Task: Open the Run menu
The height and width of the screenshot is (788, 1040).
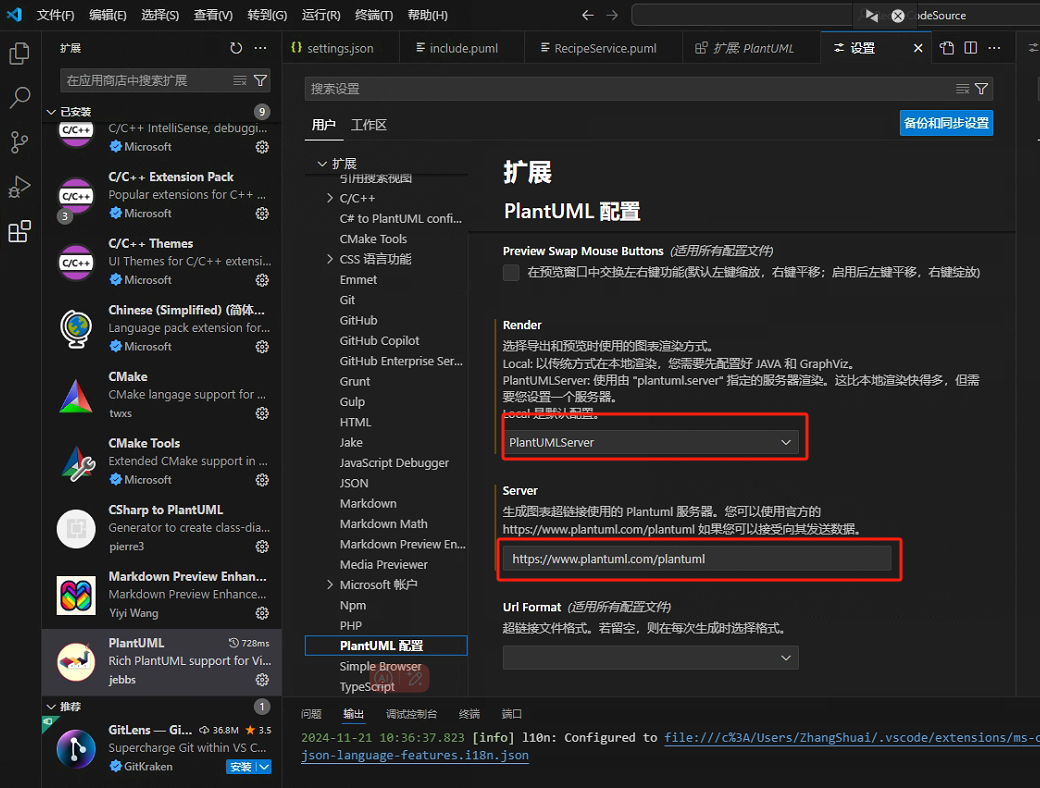Action: (x=320, y=15)
